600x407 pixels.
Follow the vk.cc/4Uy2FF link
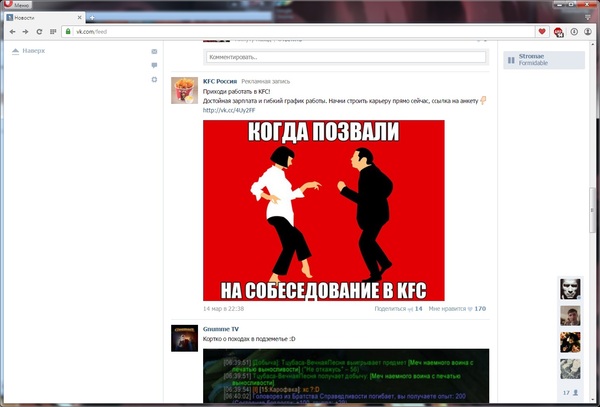[229, 110]
